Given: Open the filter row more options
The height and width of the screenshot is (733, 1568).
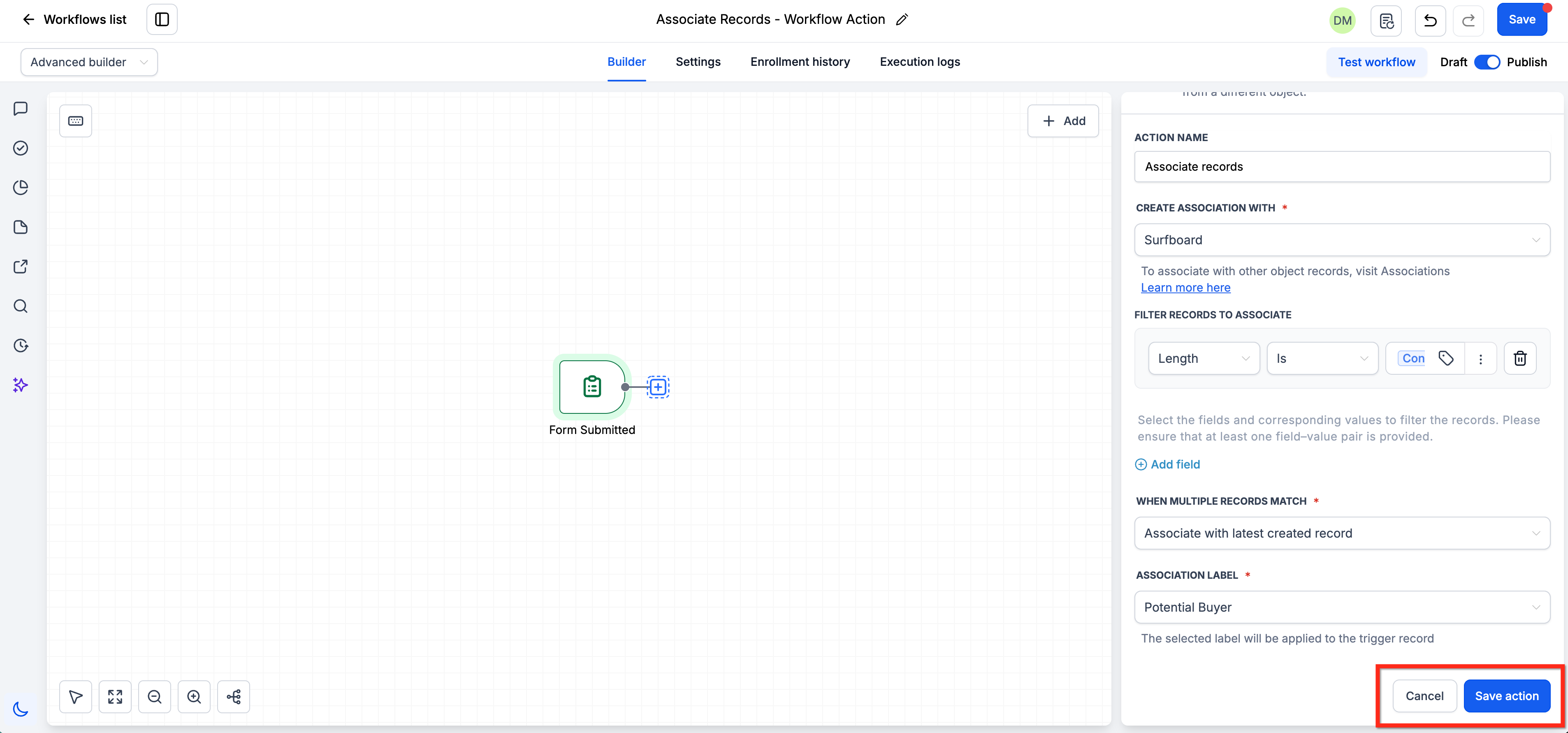Looking at the screenshot, I should (1480, 359).
